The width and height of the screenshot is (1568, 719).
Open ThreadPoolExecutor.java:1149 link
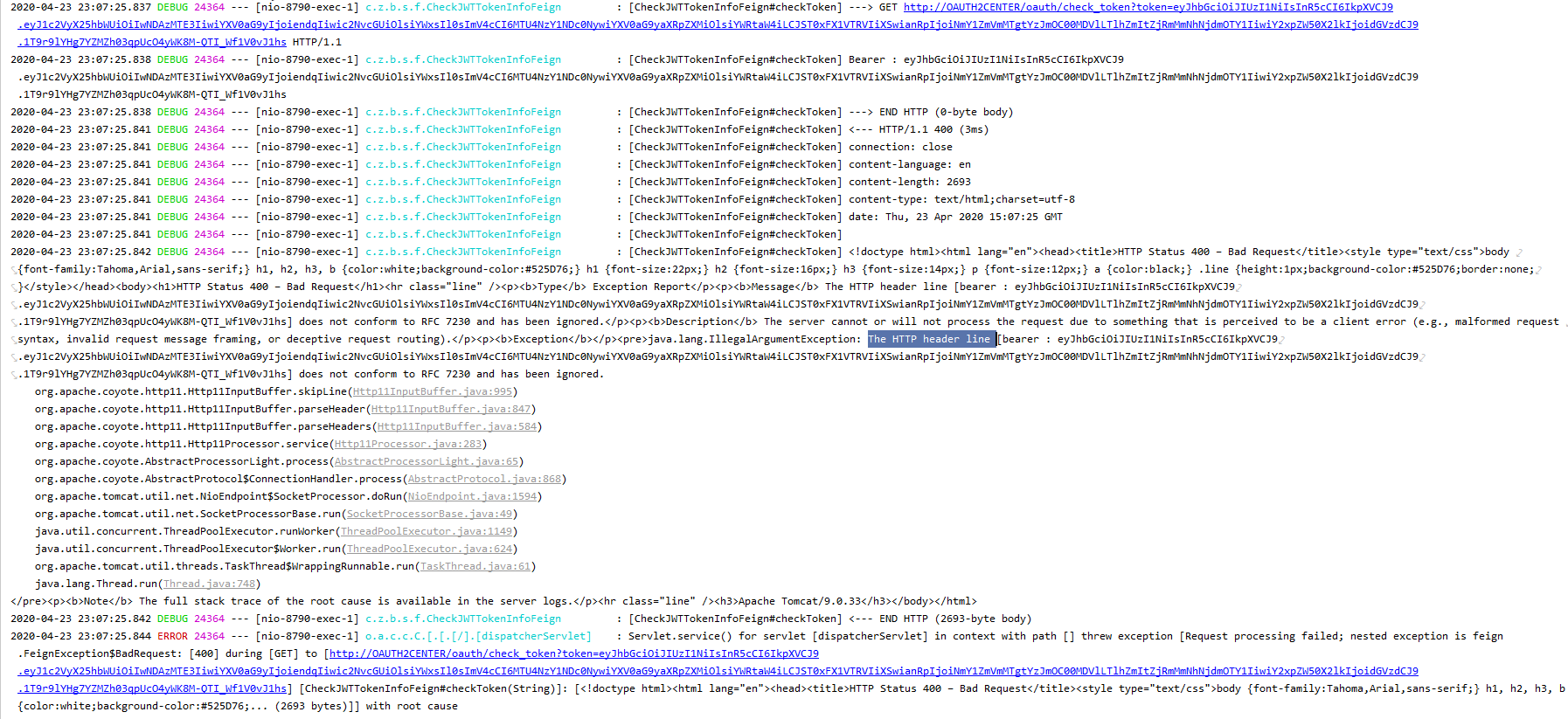click(427, 531)
